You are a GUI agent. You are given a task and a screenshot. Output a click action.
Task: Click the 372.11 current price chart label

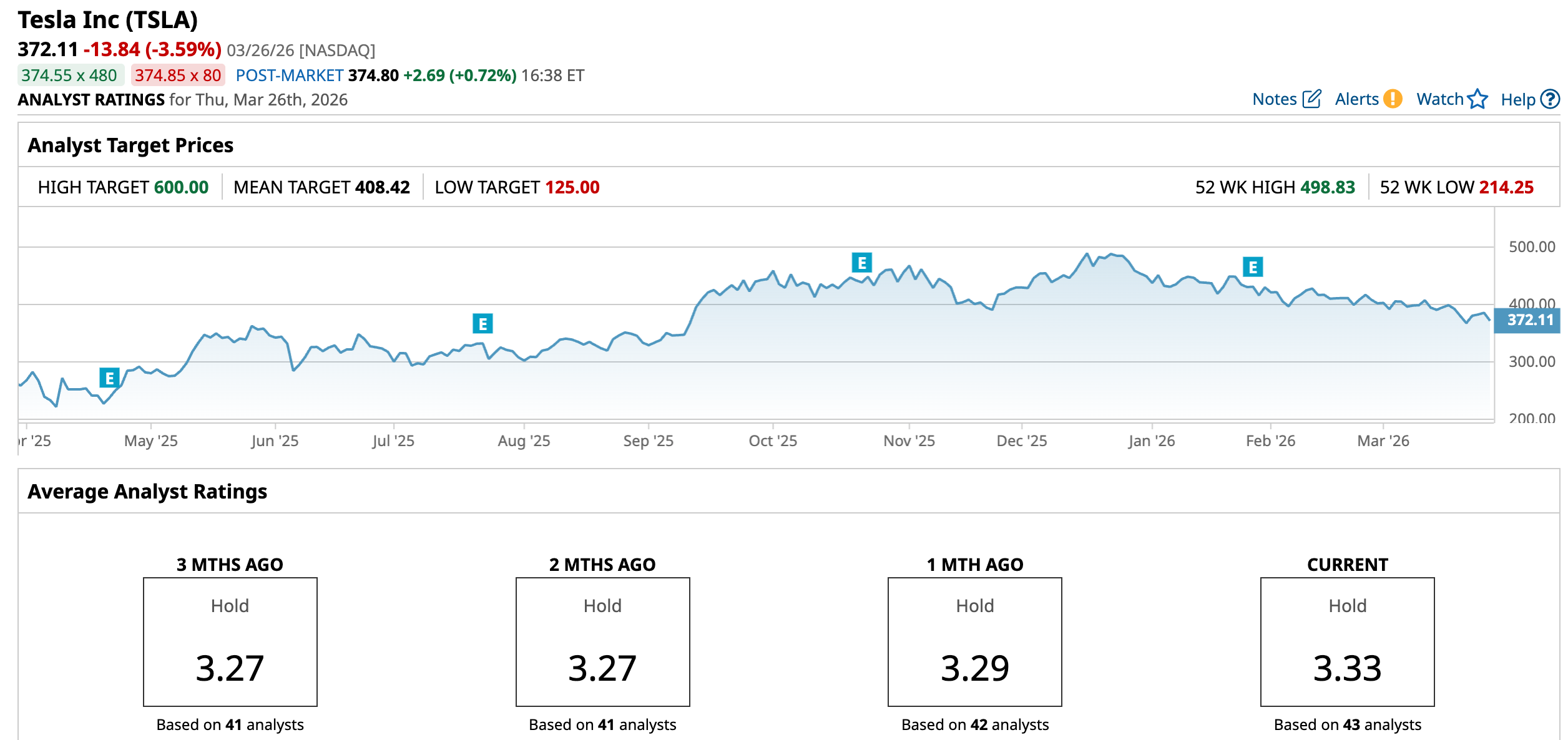tap(1527, 320)
